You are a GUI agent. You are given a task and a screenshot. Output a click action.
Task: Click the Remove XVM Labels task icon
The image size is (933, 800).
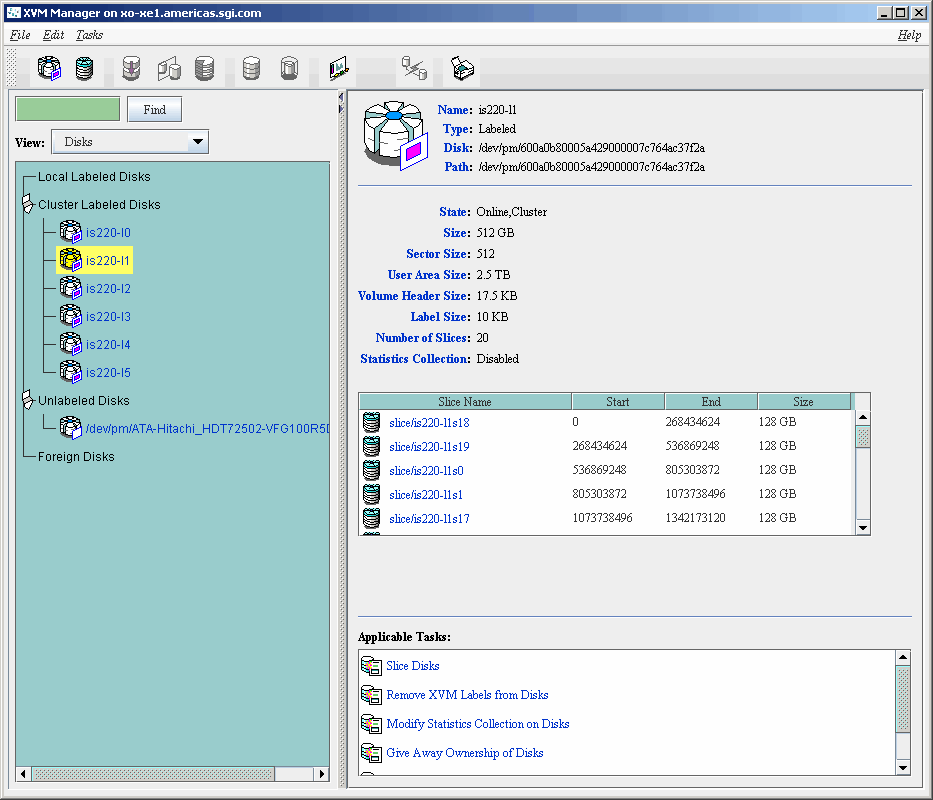371,695
